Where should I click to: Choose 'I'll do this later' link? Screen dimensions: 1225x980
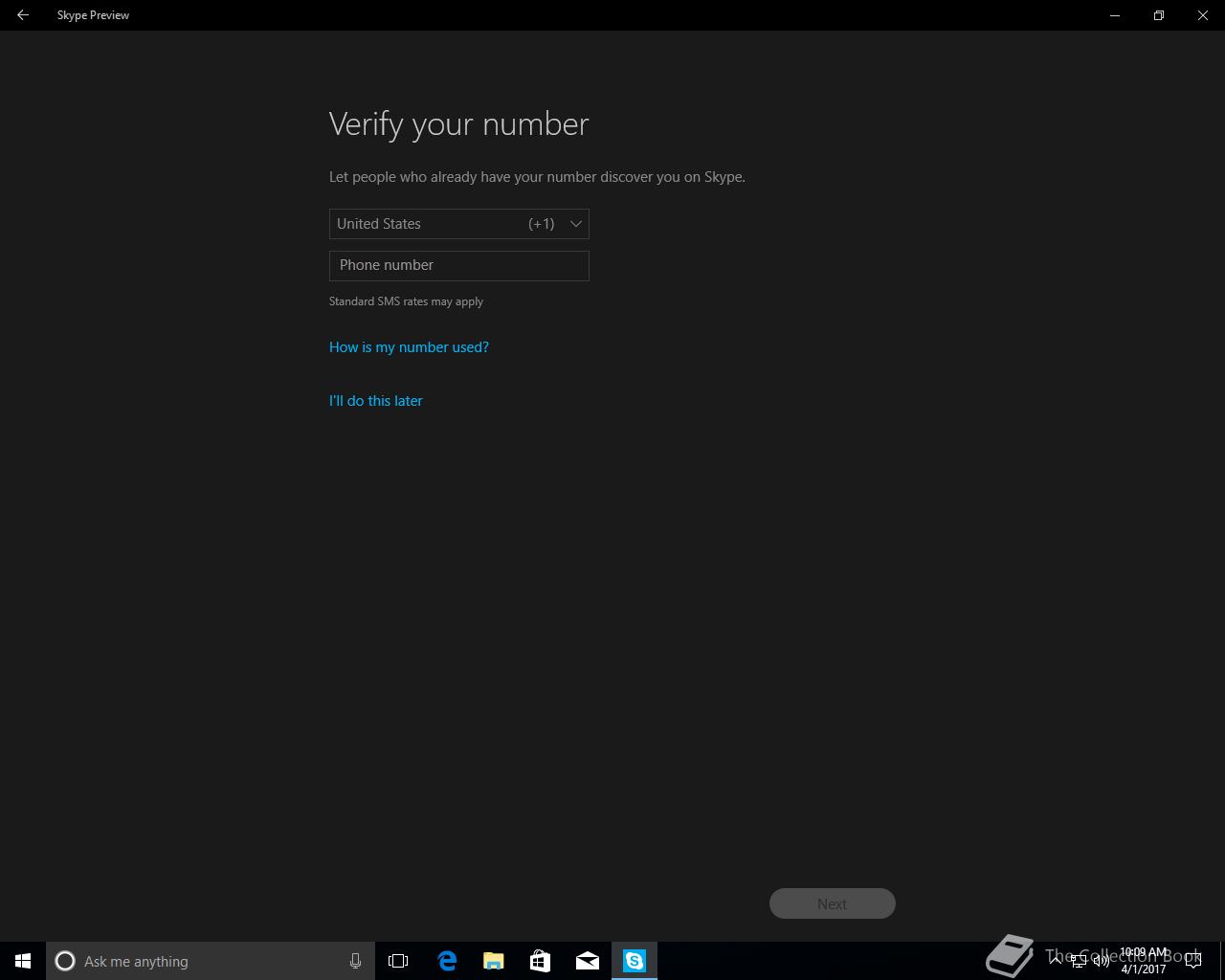coord(375,401)
